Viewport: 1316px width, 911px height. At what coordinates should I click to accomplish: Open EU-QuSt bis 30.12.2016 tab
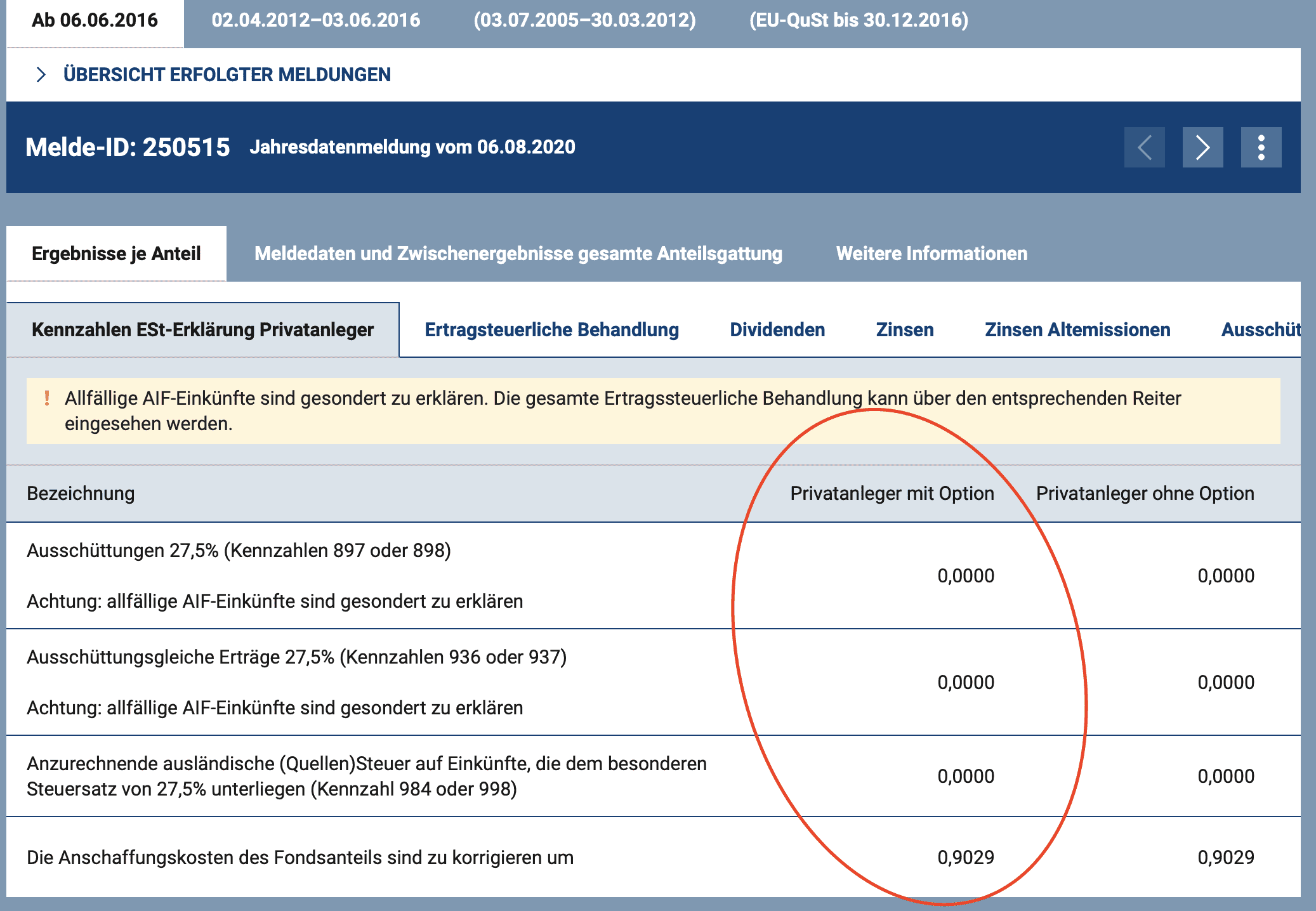tap(859, 20)
